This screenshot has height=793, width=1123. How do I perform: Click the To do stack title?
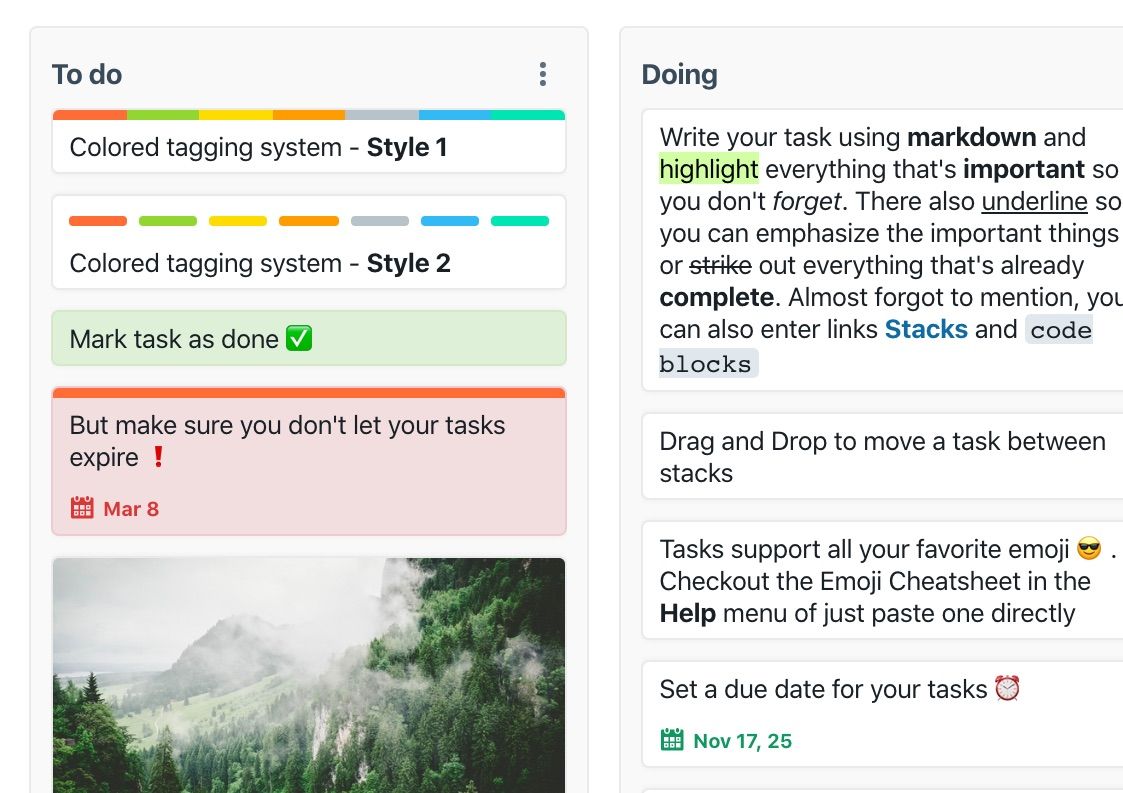(x=87, y=75)
